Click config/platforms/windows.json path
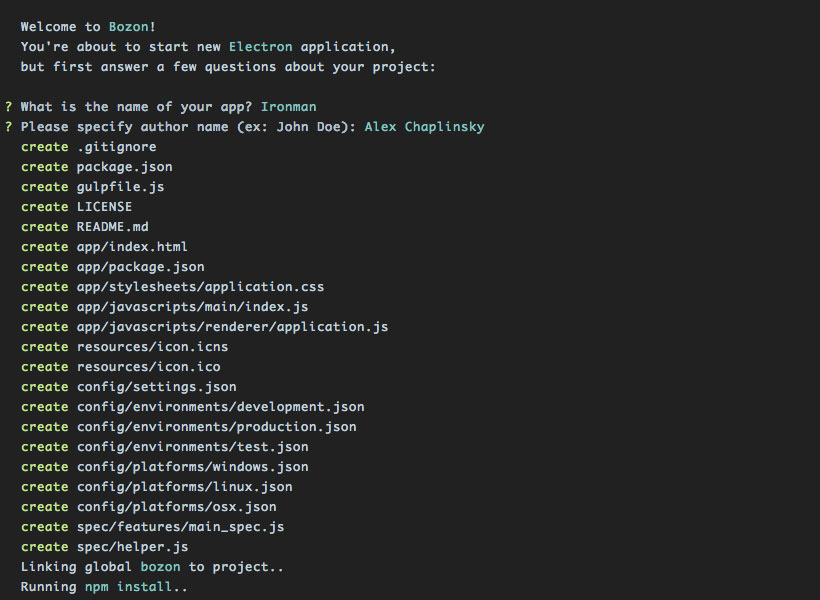The image size is (820, 600). pos(192,467)
